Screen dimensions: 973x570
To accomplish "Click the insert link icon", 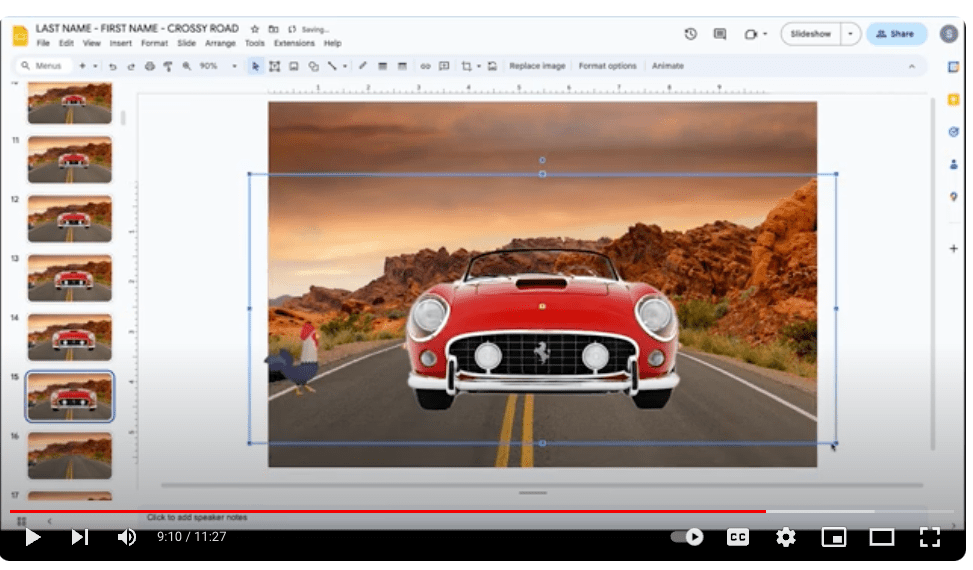I will 425,66.
